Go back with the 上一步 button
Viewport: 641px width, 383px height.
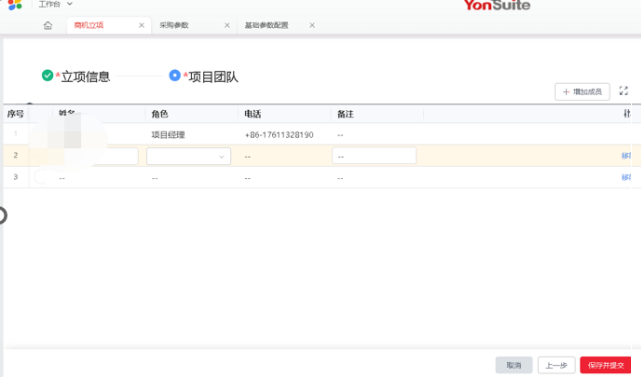pyautogui.click(x=556, y=365)
